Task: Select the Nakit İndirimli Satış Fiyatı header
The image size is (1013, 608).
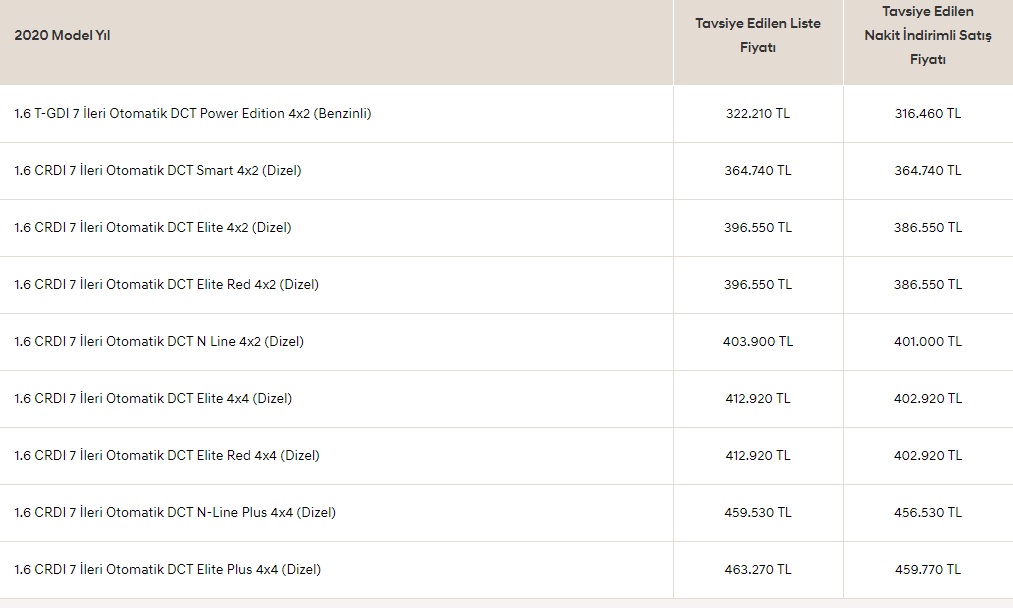Action: (x=928, y=36)
